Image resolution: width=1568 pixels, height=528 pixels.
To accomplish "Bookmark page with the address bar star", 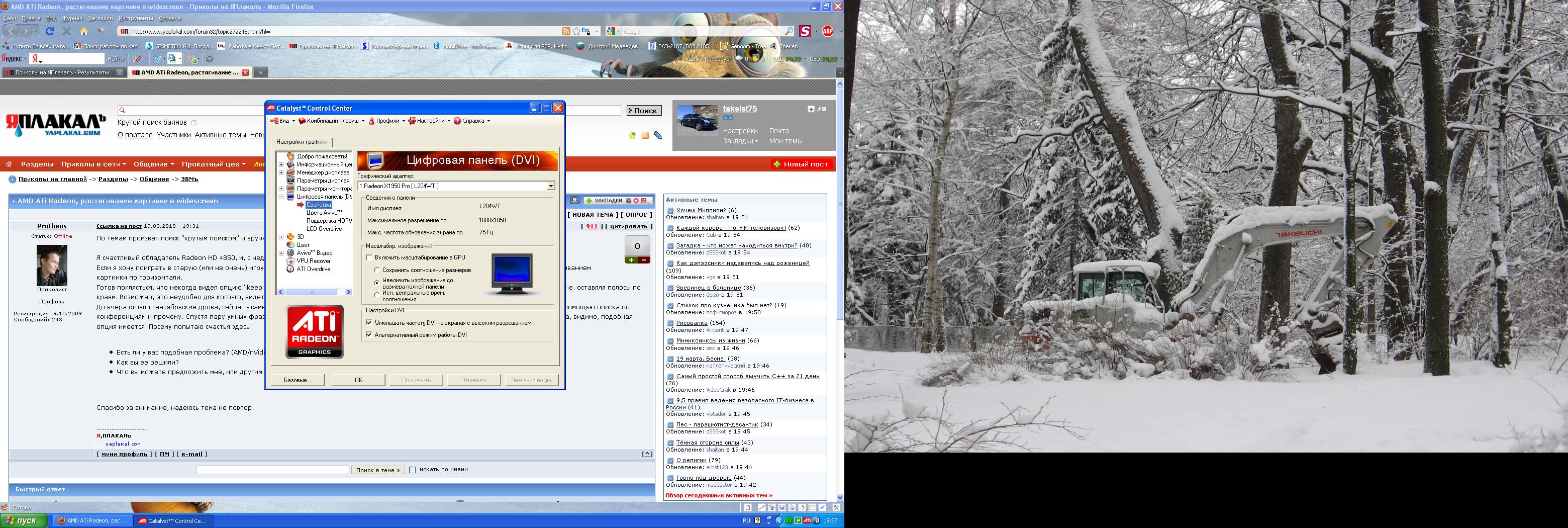I will click(576, 31).
